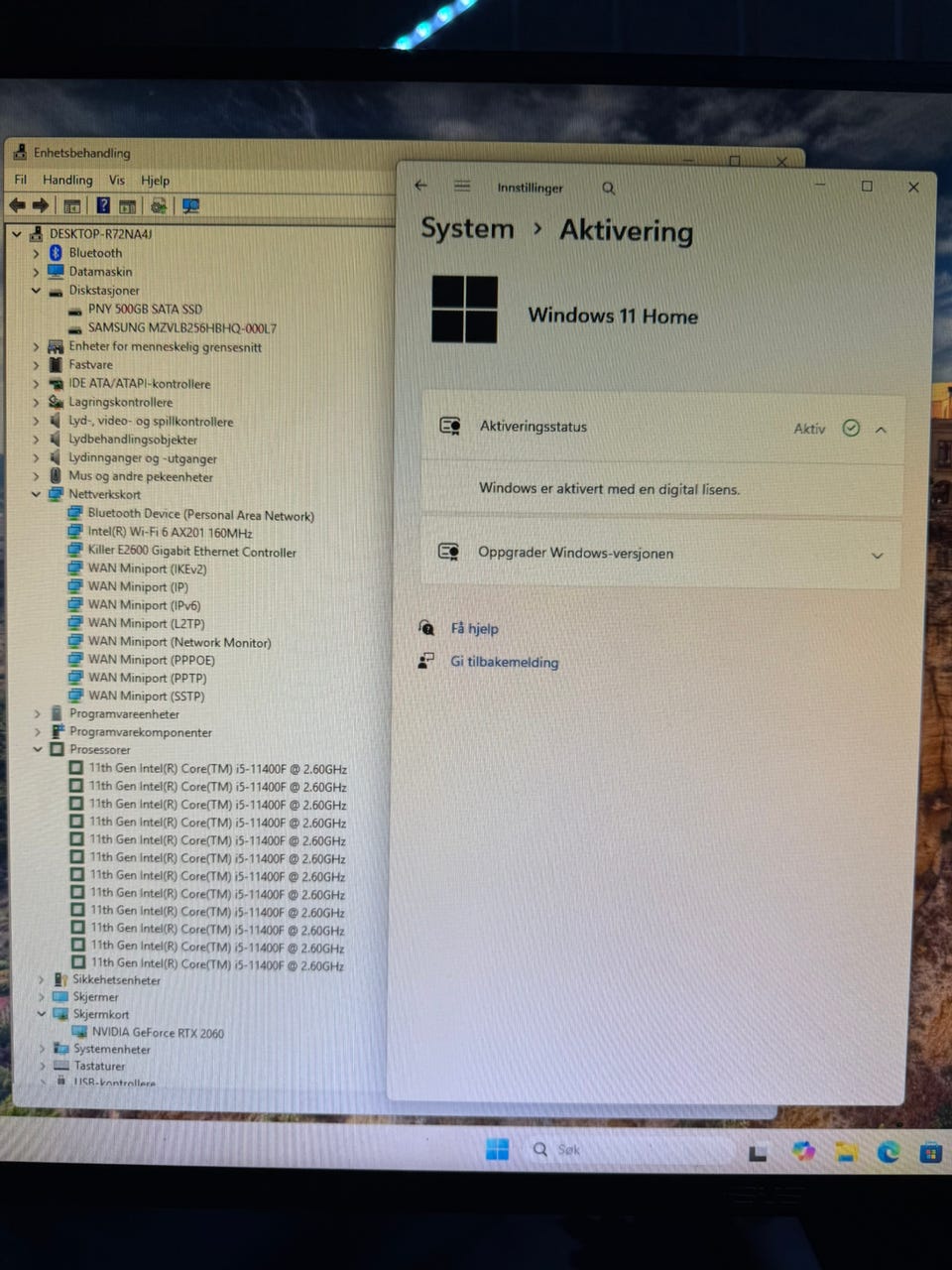Image resolution: width=952 pixels, height=1270 pixels.
Task: Collapse the Aktiveringsstatus section chevron
Action: coord(881,429)
